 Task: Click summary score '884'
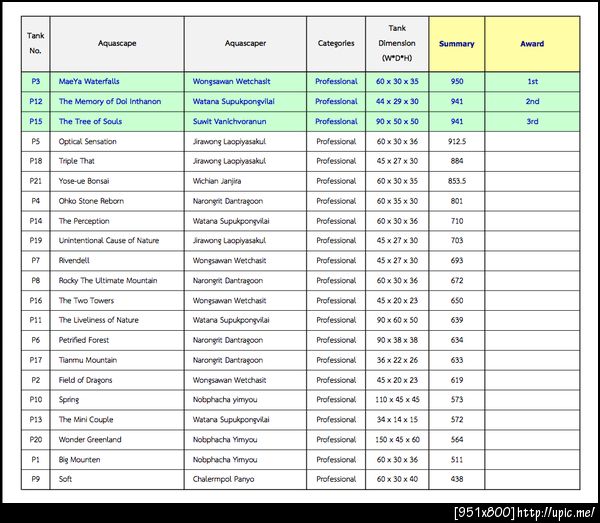pos(457,161)
